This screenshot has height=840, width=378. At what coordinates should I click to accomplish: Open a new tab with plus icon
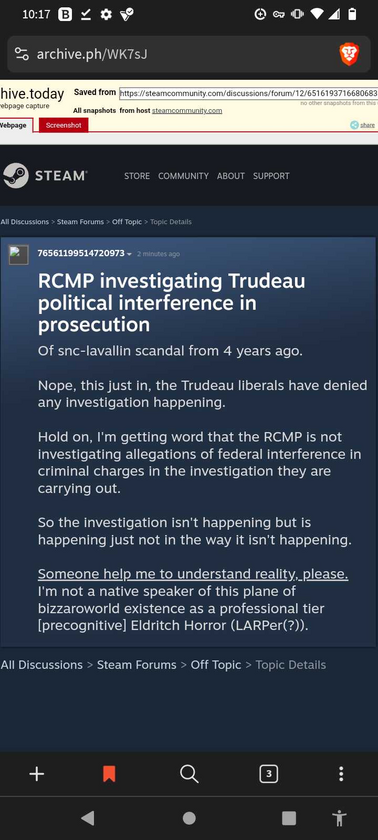point(36,774)
